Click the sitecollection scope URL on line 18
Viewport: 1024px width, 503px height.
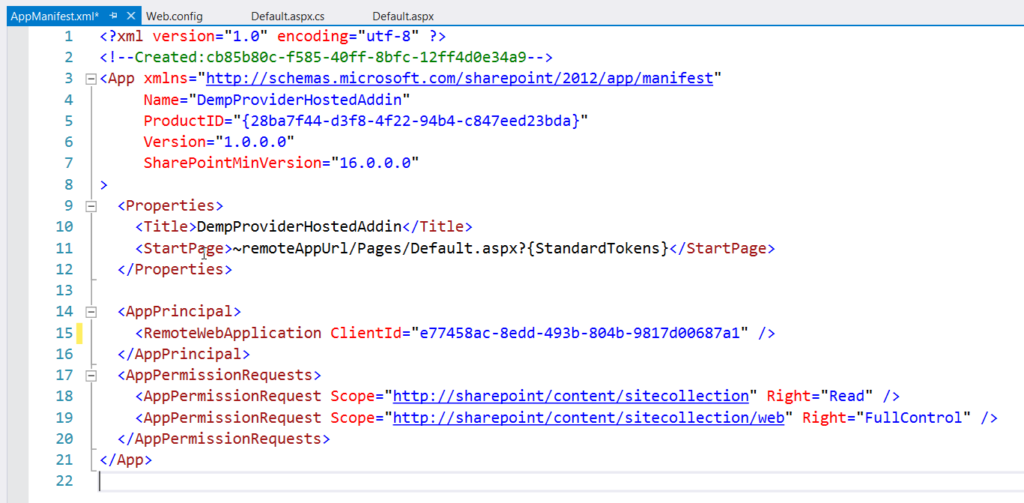coord(570,397)
